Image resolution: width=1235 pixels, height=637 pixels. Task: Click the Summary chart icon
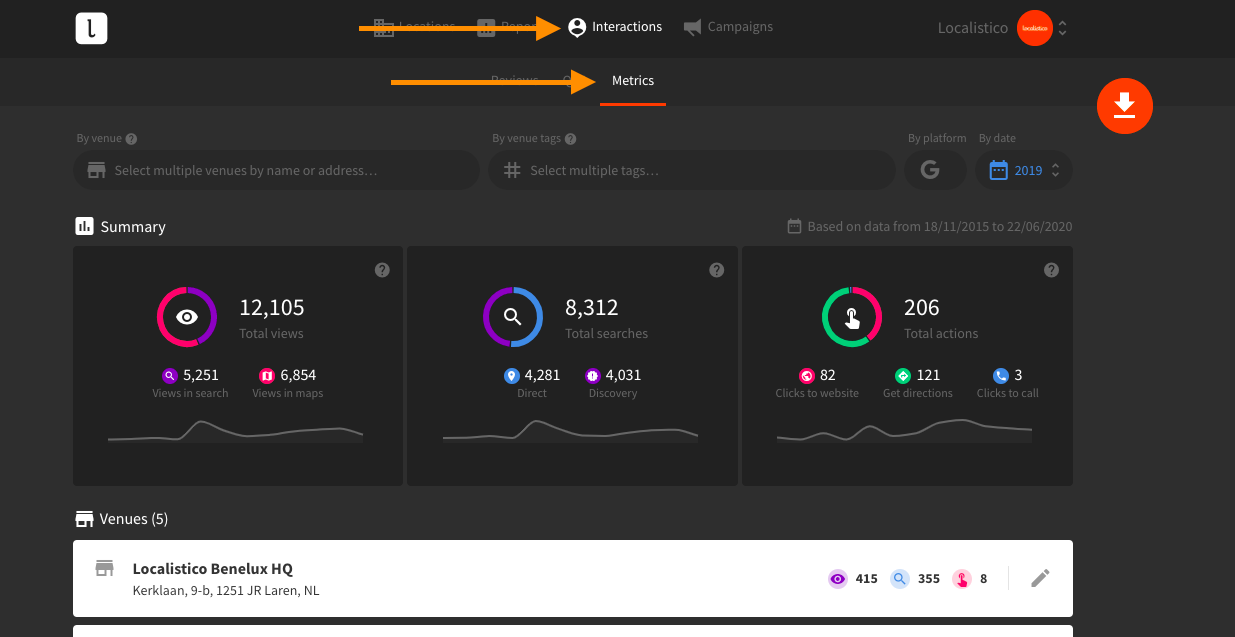(84, 226)
